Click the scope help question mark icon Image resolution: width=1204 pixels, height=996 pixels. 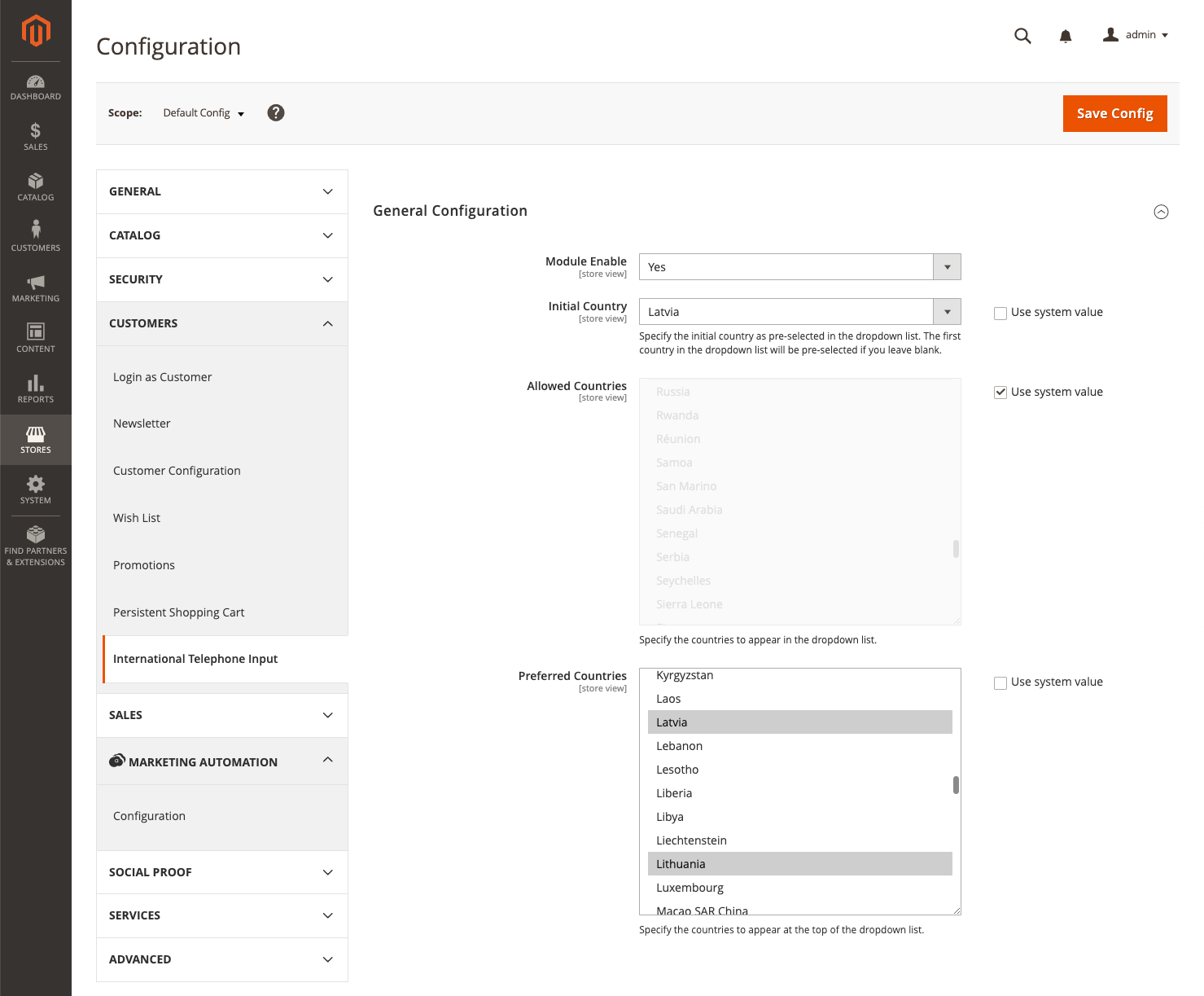276,113
